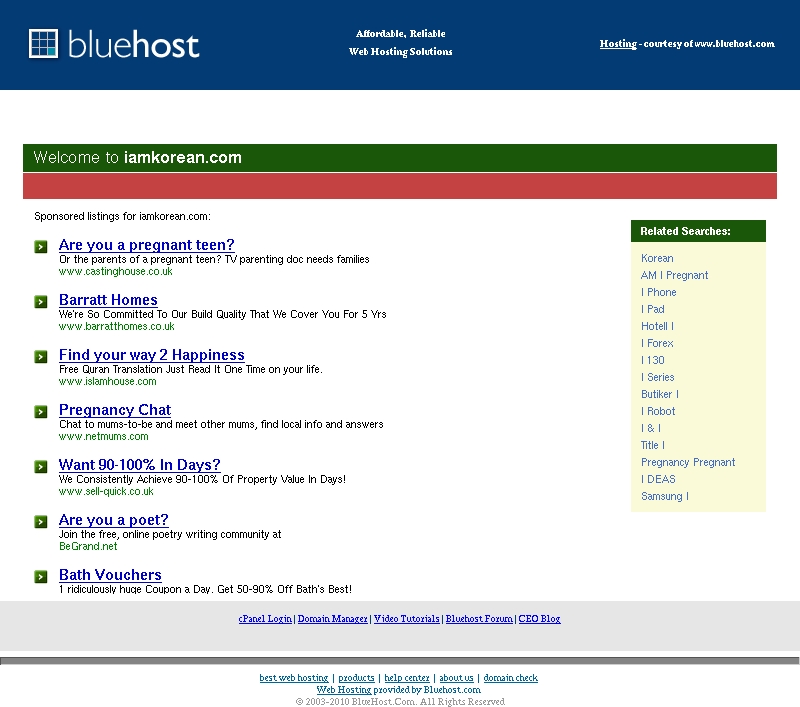This screenshot has height=707, width=800.
Task: Select 'Hotell I' related search
Action: (x=657, y=326)
